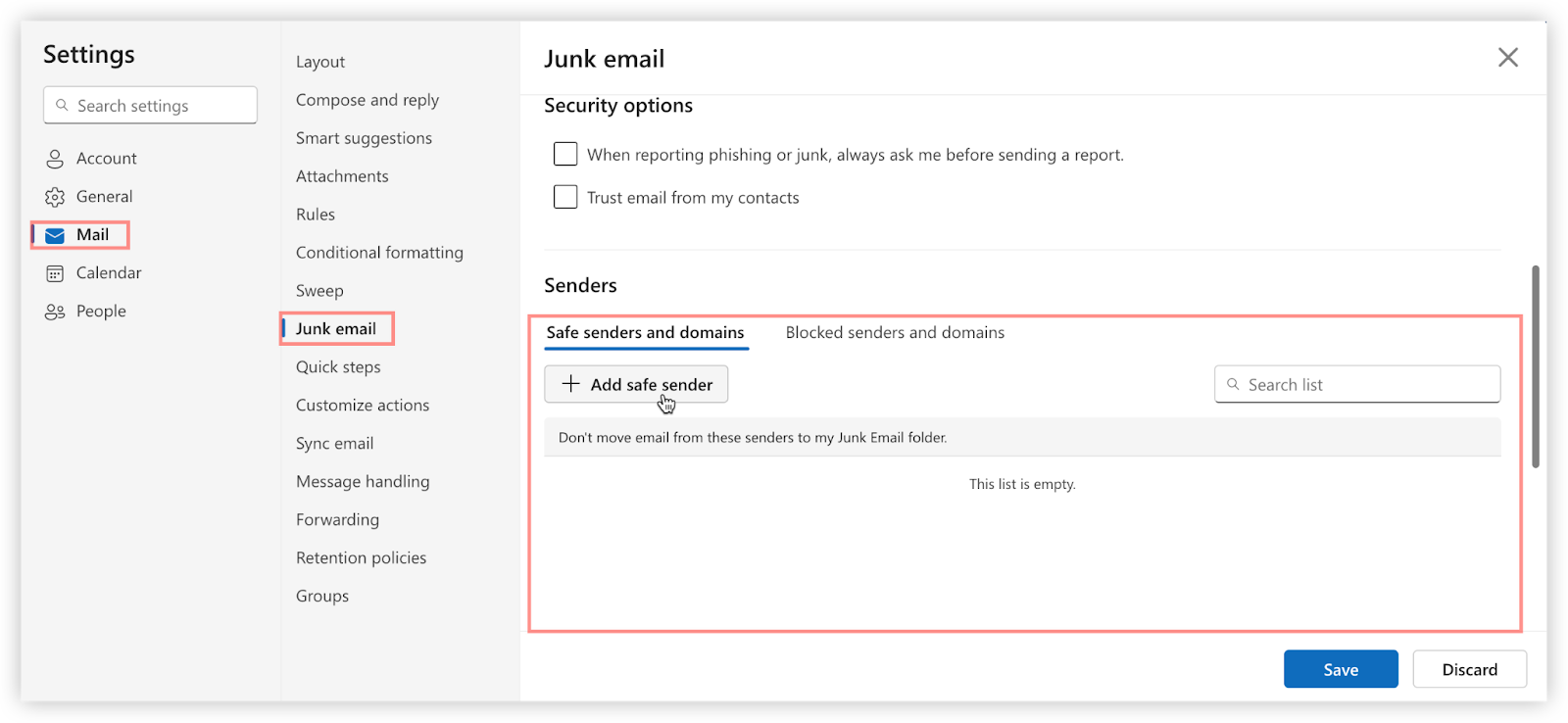Viewport: 1568px width, 723px height.
Task: Click the General gear icon
Action: pyautogui.click(x=55, y=197)
